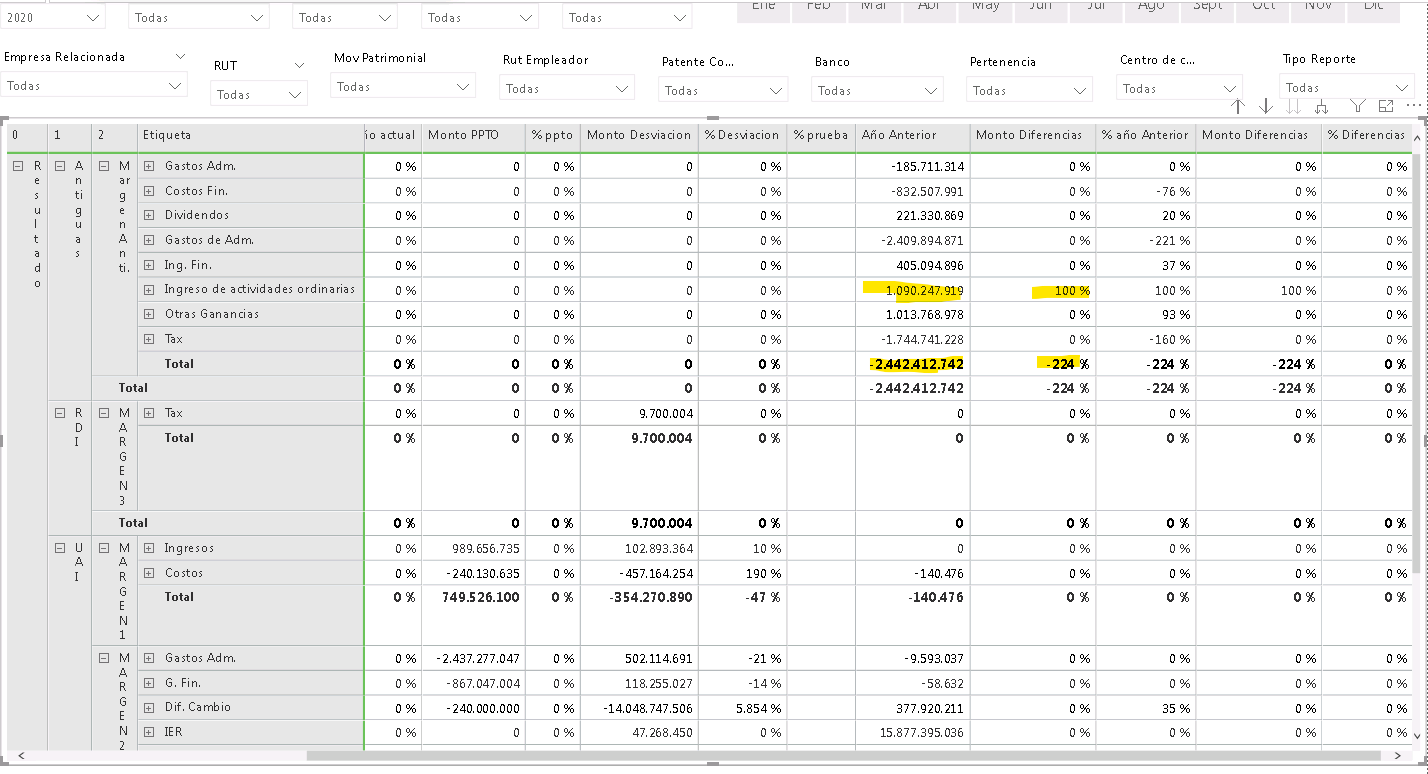Expand the Gastos de Adm. row
The height and width of the screenshot is (774, 1428).
click(149, 240)
